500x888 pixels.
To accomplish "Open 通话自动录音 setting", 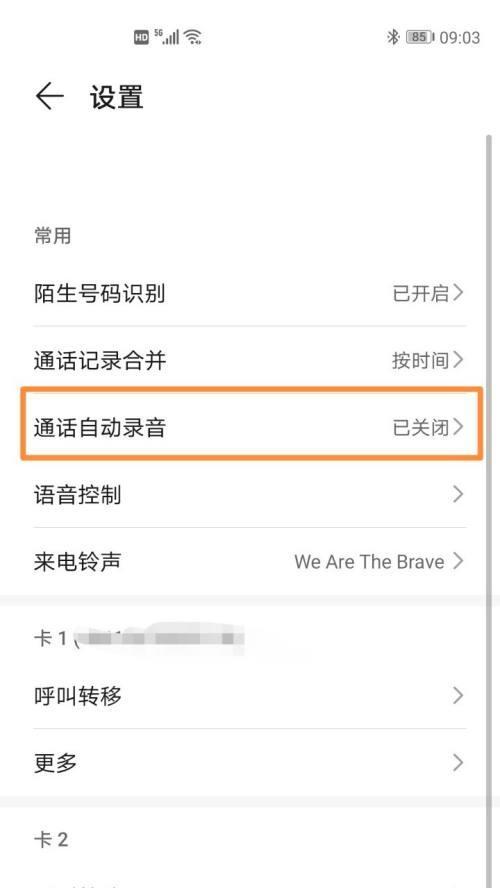I will (251, 427).
